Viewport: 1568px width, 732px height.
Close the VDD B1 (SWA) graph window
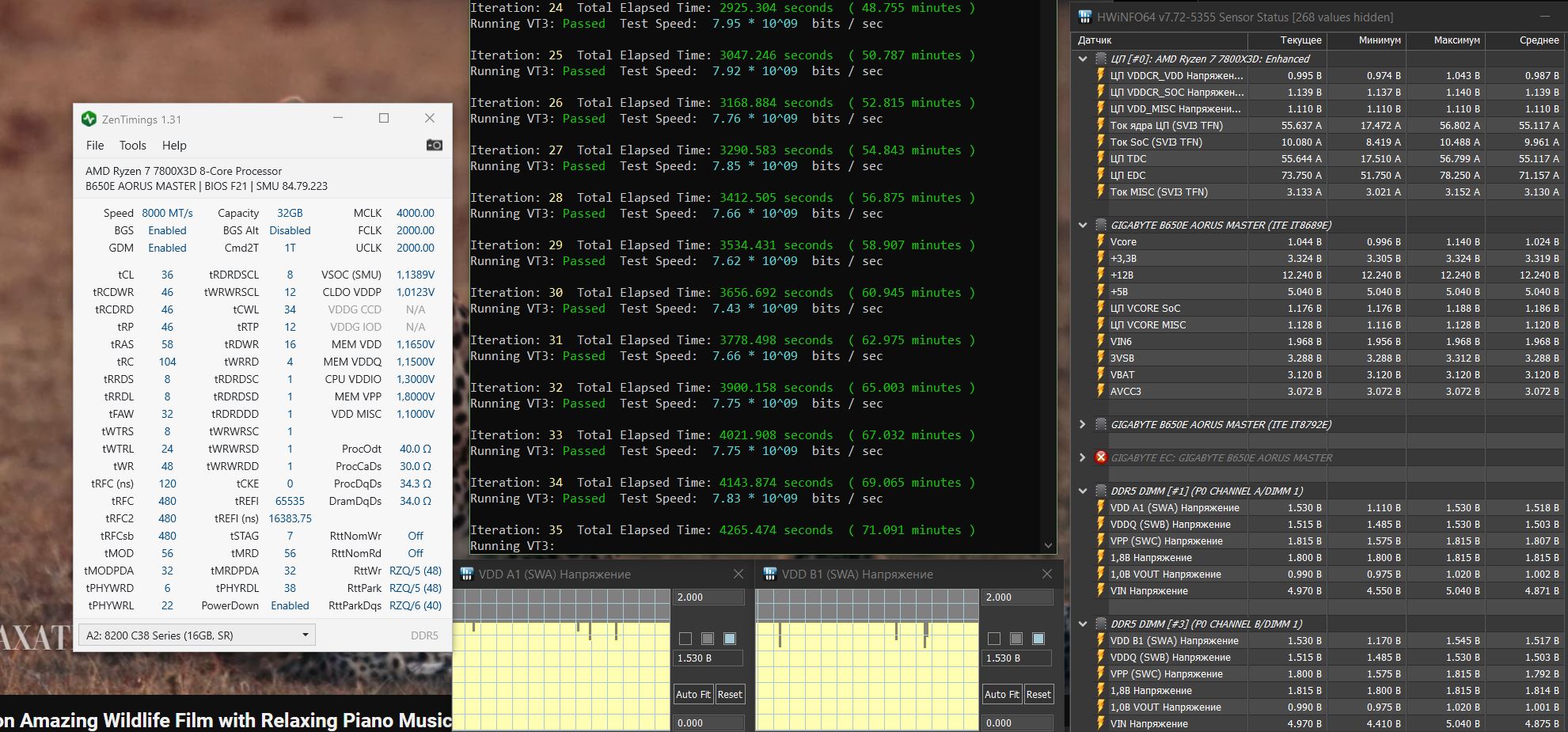pyautogui.click(x=1046, y=574)
